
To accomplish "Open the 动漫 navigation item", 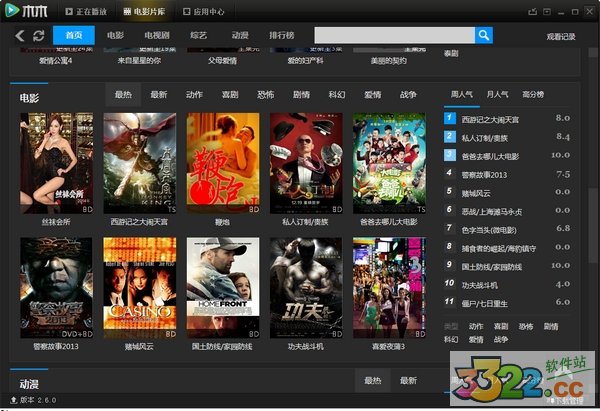I will pyautogui.click(x=240, y=35).
